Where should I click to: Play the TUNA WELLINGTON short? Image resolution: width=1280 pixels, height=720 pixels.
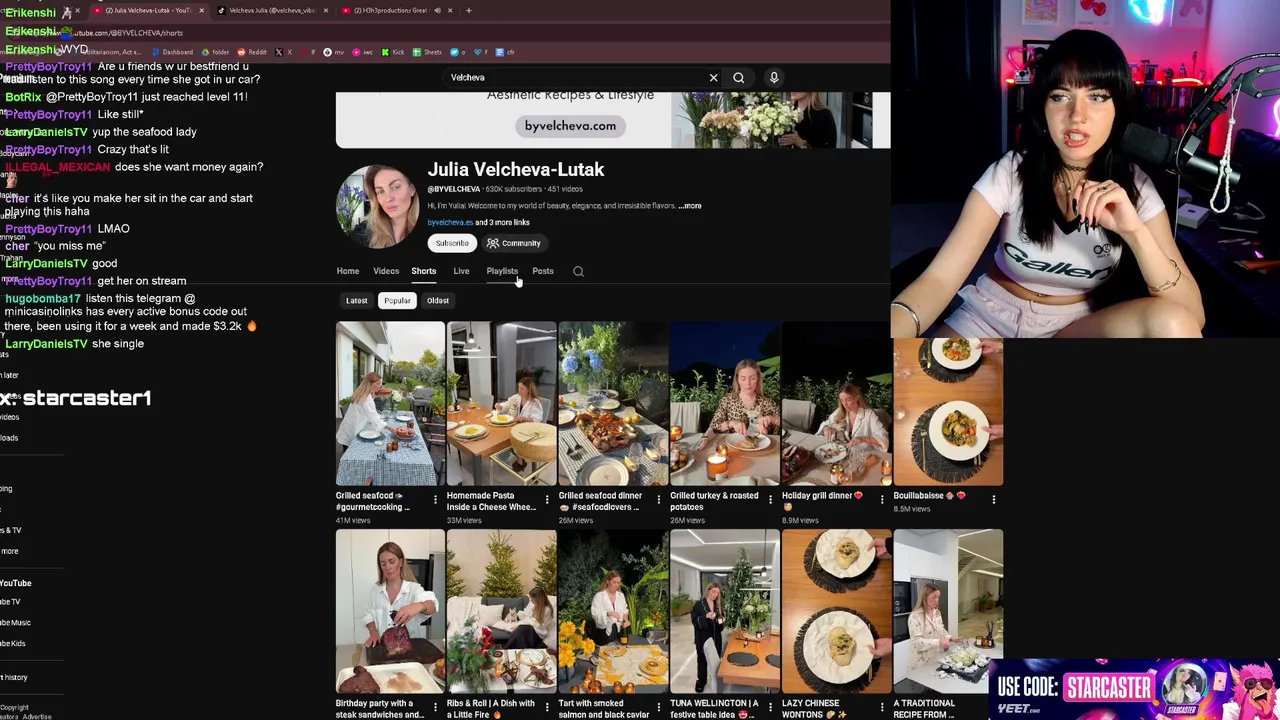click(725, 611)
